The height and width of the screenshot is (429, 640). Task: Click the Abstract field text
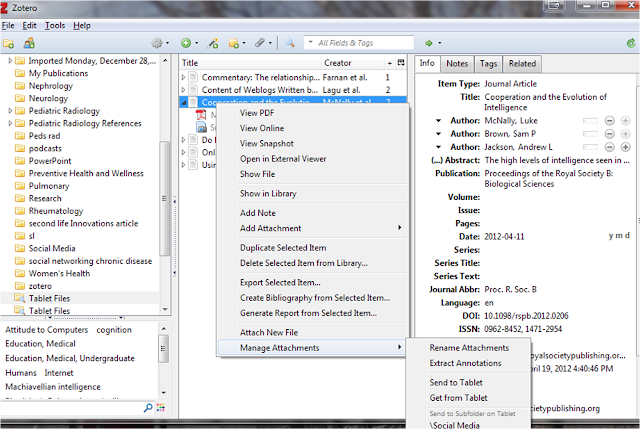pos(557,160)
